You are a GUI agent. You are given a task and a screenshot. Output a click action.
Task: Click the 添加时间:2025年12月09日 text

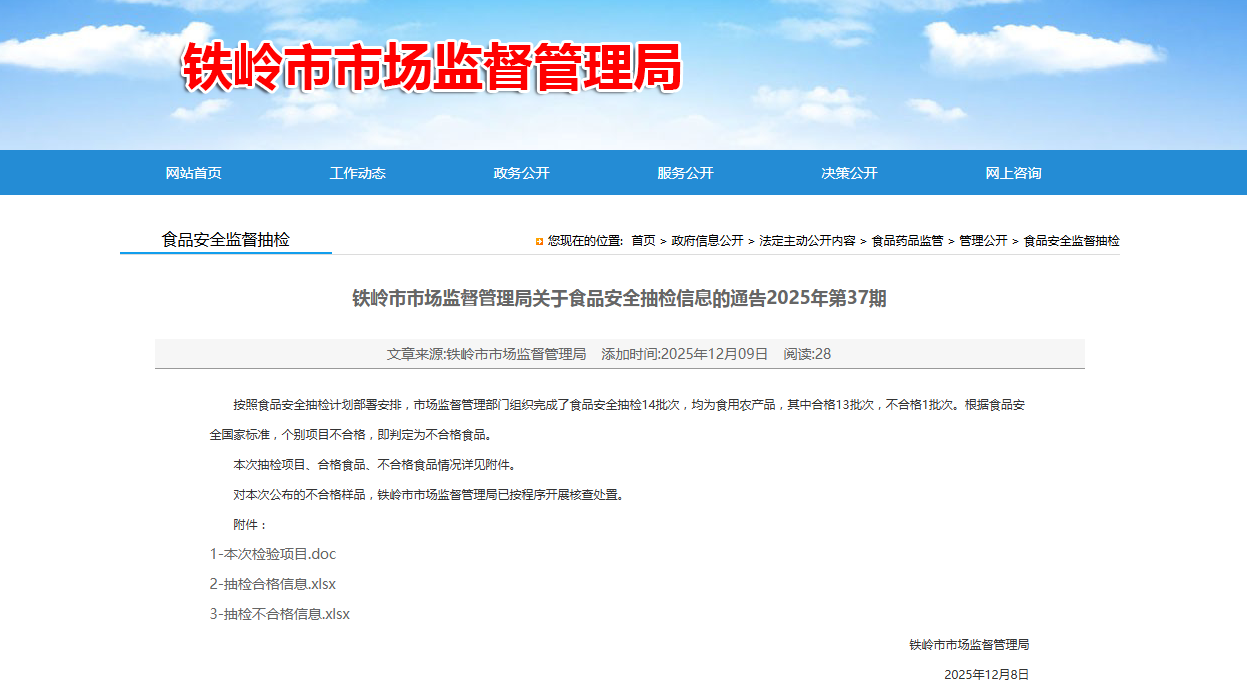coord(685,354)
